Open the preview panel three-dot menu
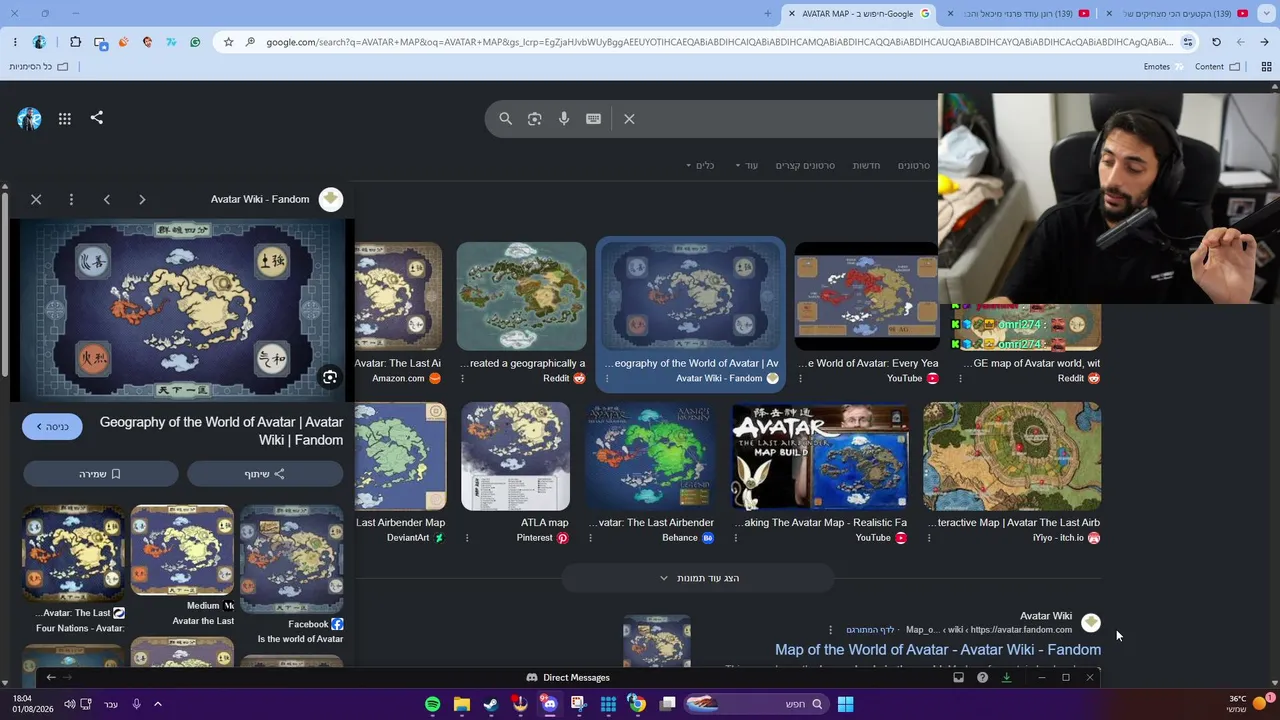 [x=71, y=199]
